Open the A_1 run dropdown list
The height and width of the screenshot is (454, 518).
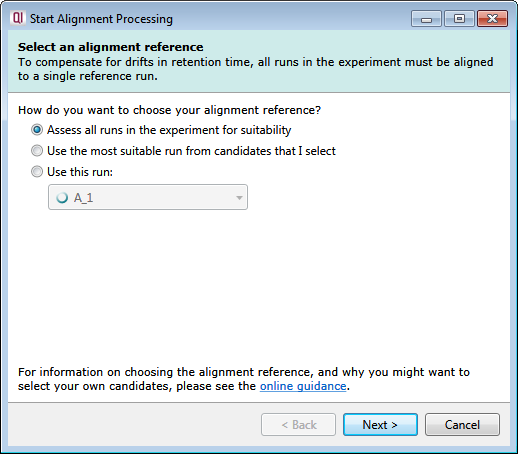(148, 197)
